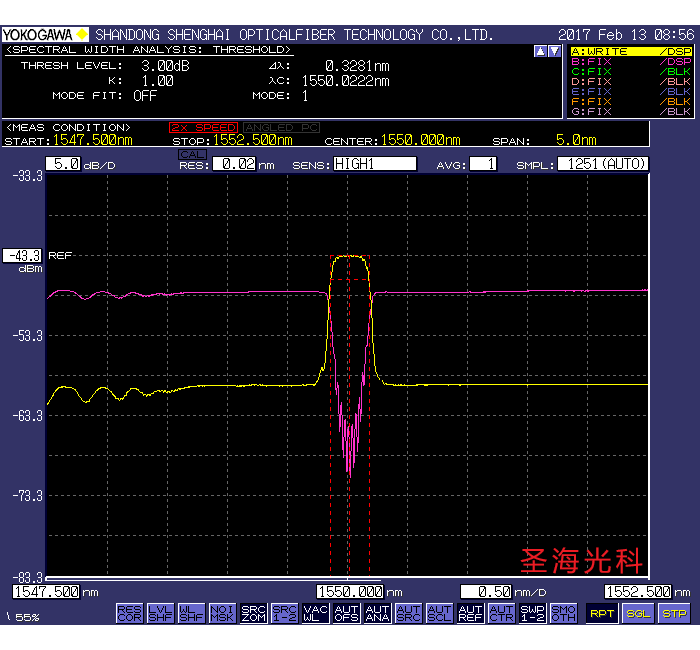Click the SMO OTH smoothing button
The image size is (700, 650).
point(563,612)
